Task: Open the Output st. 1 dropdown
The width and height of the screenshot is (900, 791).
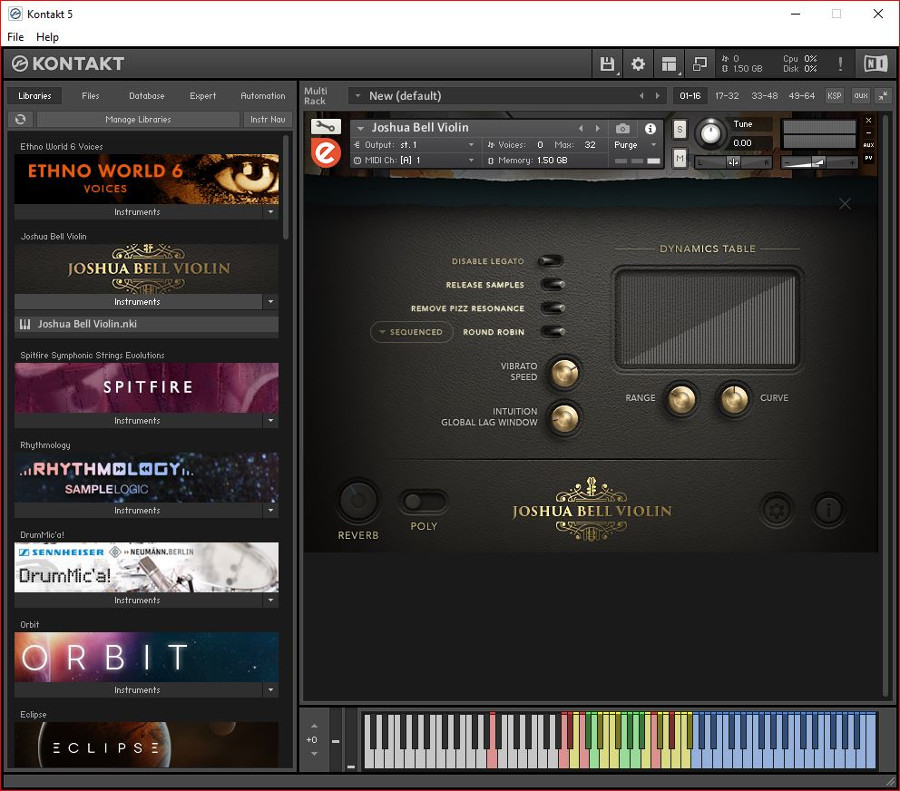Action: coord(414,145)
